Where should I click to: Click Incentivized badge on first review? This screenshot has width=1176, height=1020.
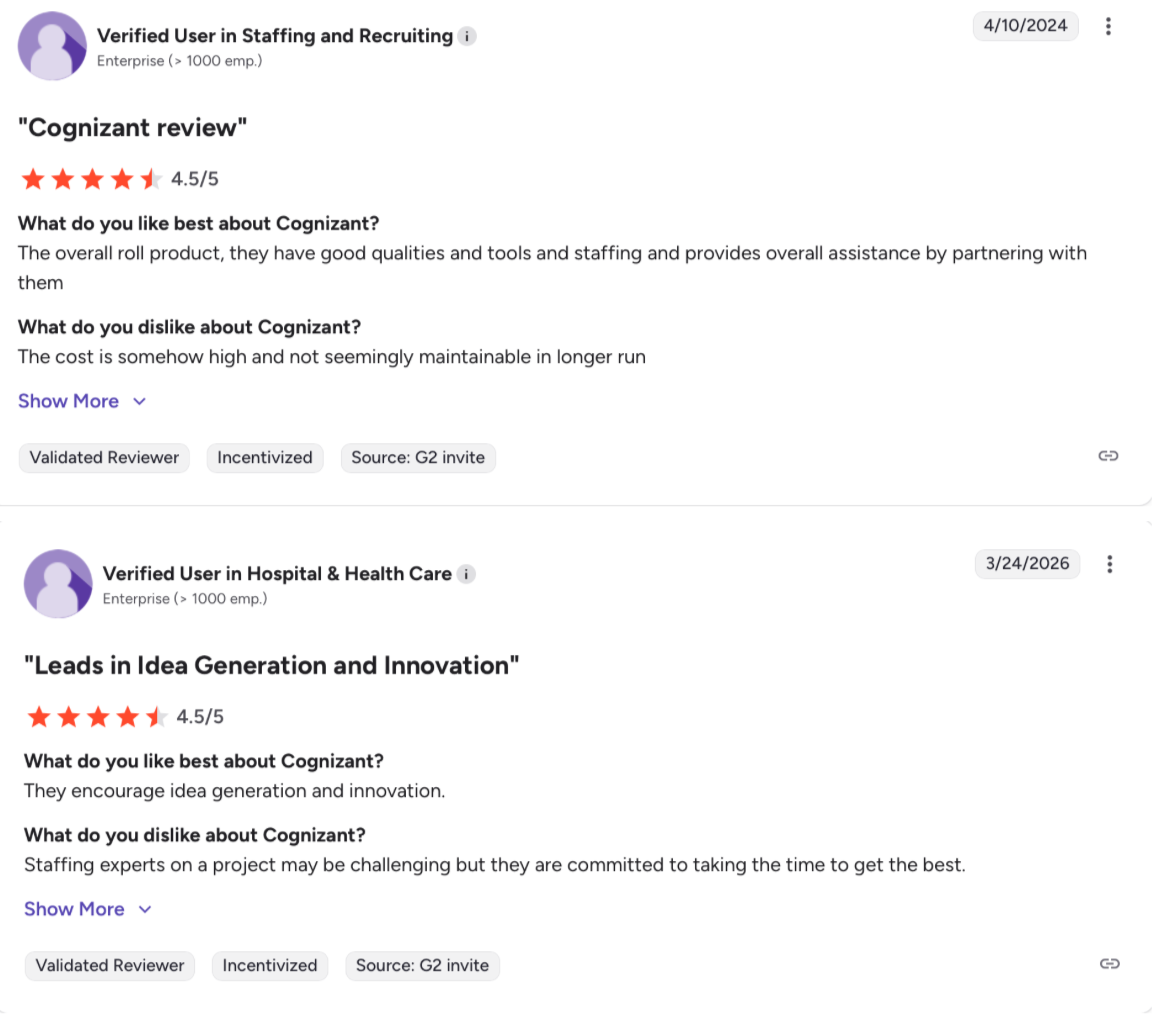point(265,458)
